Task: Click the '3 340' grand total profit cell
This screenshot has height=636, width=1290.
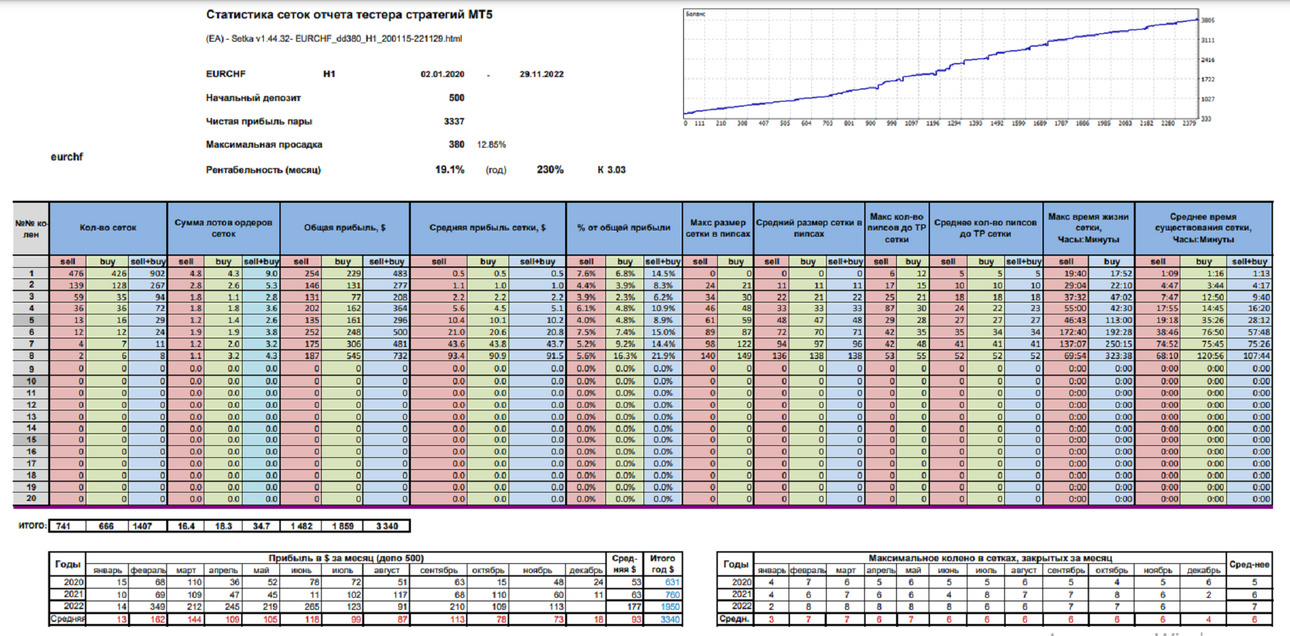Action: click(388, 525)
